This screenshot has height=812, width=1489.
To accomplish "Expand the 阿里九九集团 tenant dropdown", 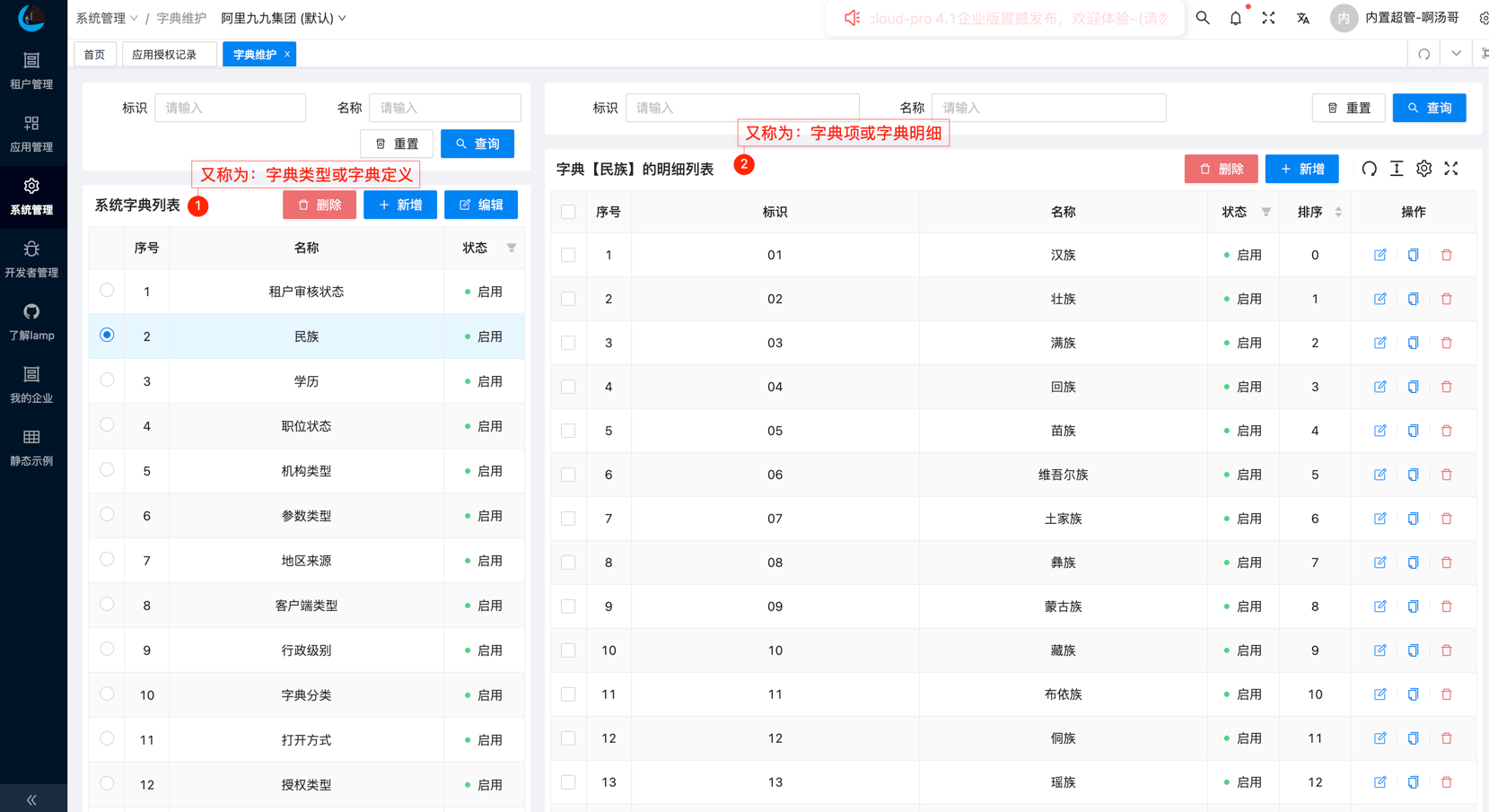I will 284,18.
